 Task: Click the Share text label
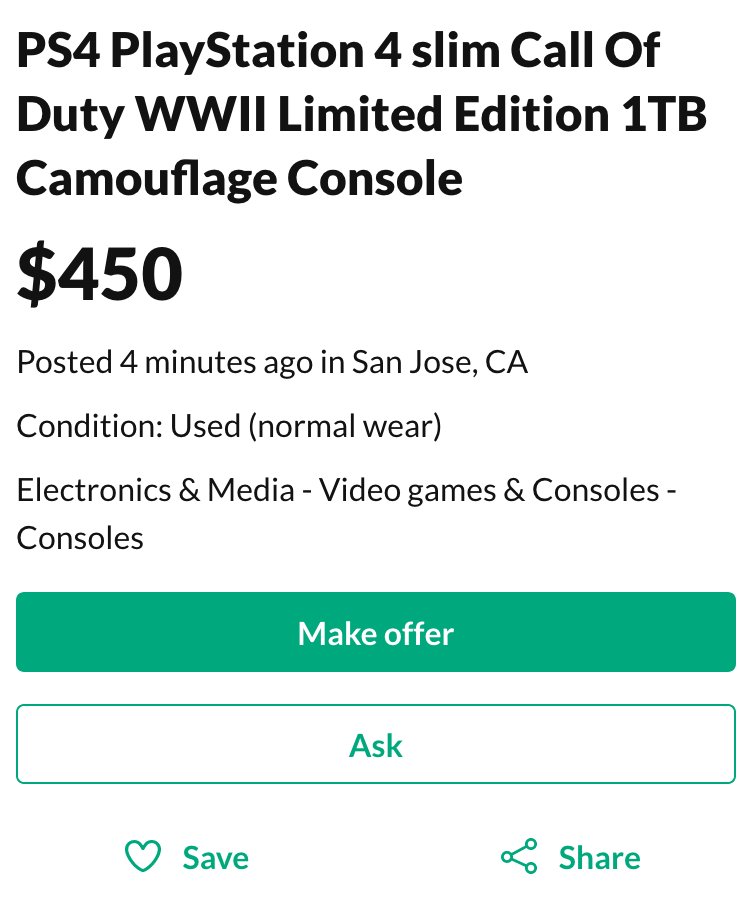[599, 858]
